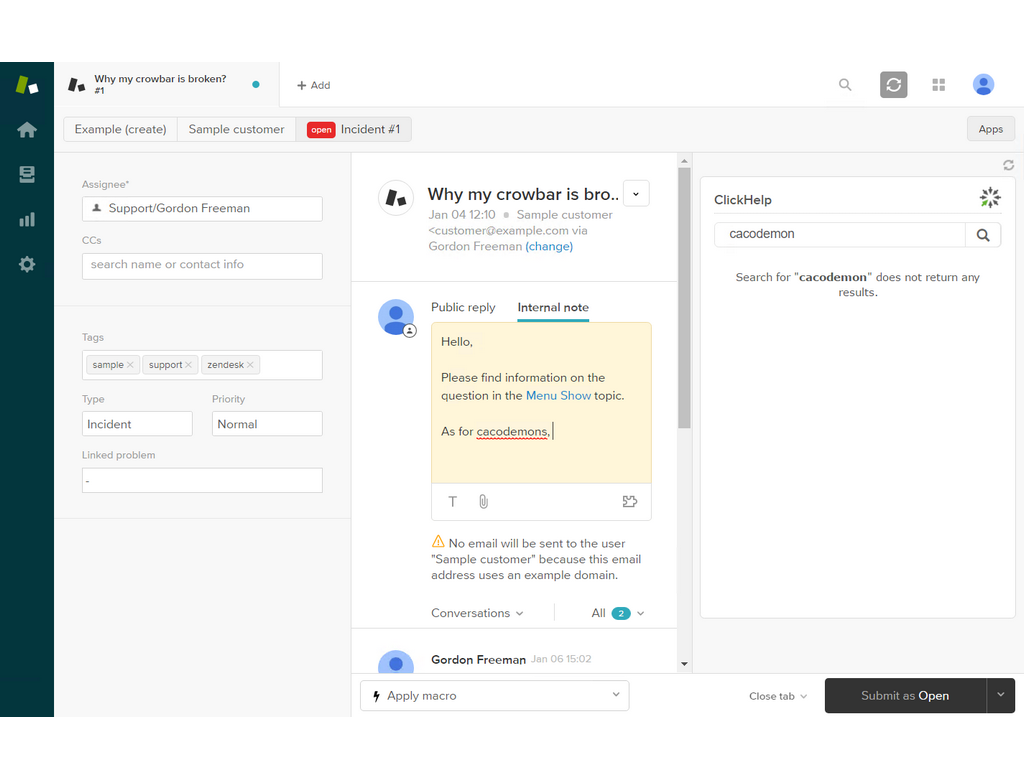Viewport: 1024px width, 768px height.
Task: Open the Close tab dropdown
Action: [x=778, y=696]
